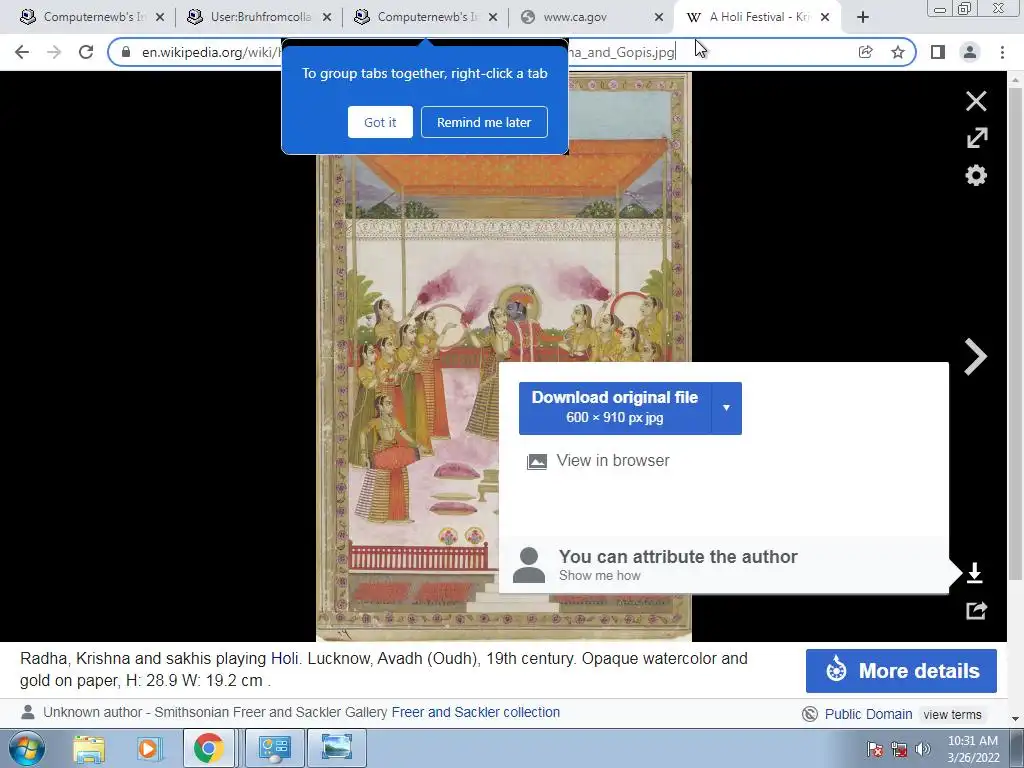Switch to www.ca.gov tab
This screenshot has height=768, width=1024.
click(592, 18)
